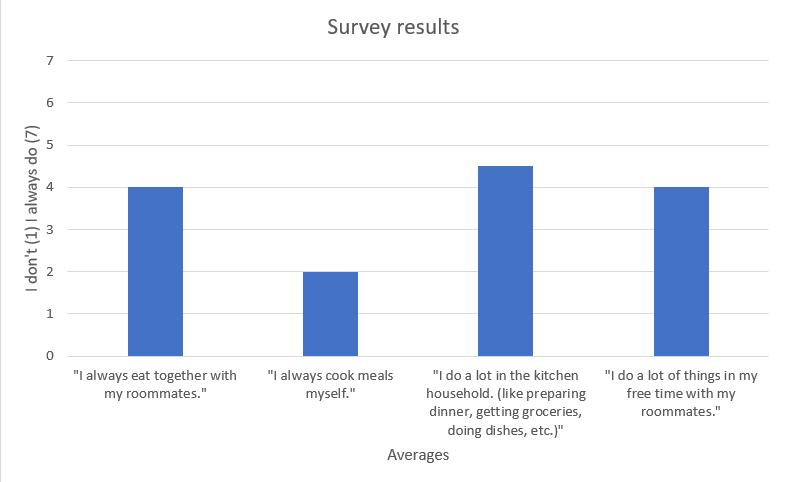Screen dimensions: 787x482
Task: Click the y-axis value 2
Action: (x=50, y=272)
